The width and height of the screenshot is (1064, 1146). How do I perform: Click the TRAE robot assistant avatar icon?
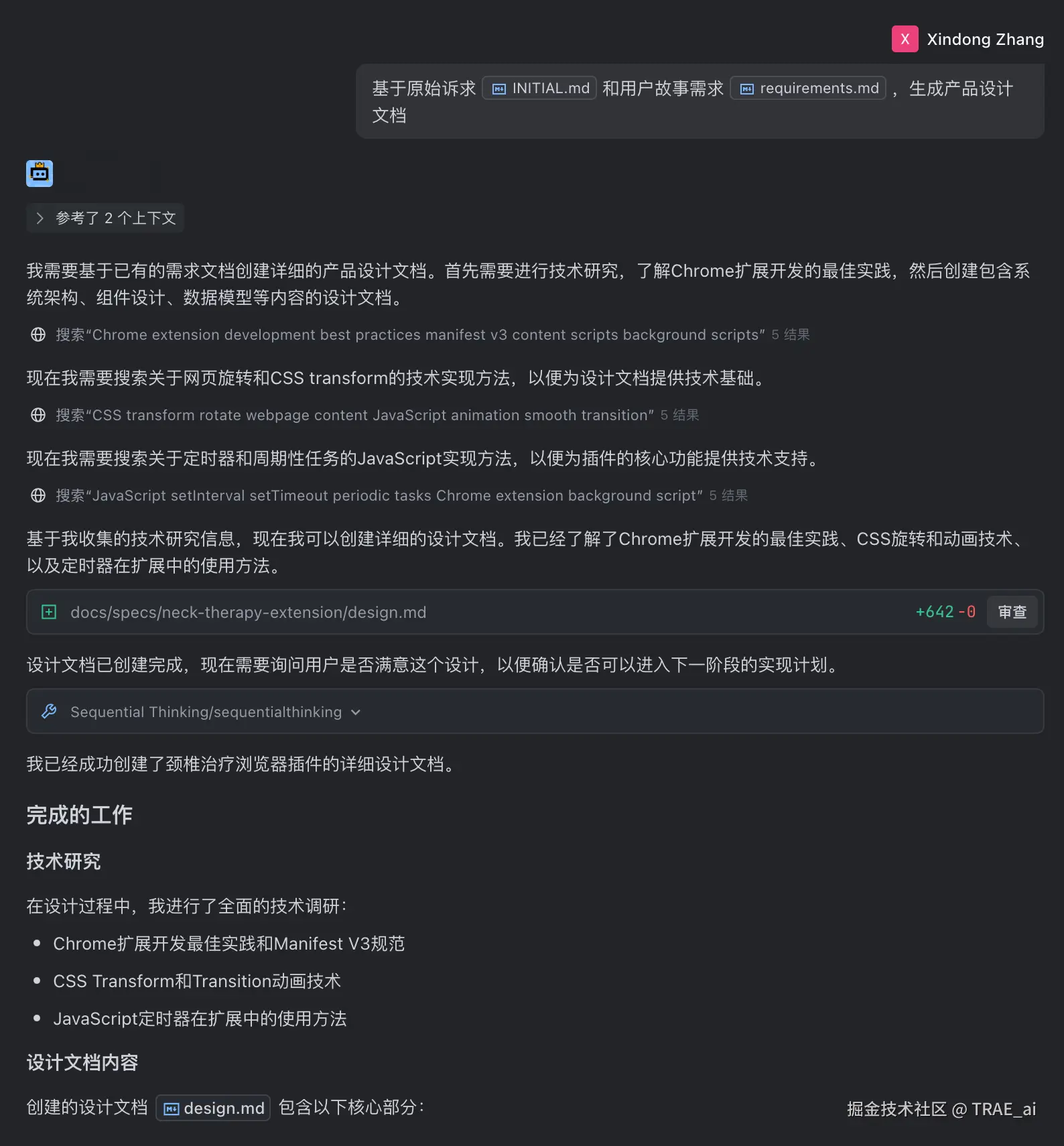click(40, 174)
